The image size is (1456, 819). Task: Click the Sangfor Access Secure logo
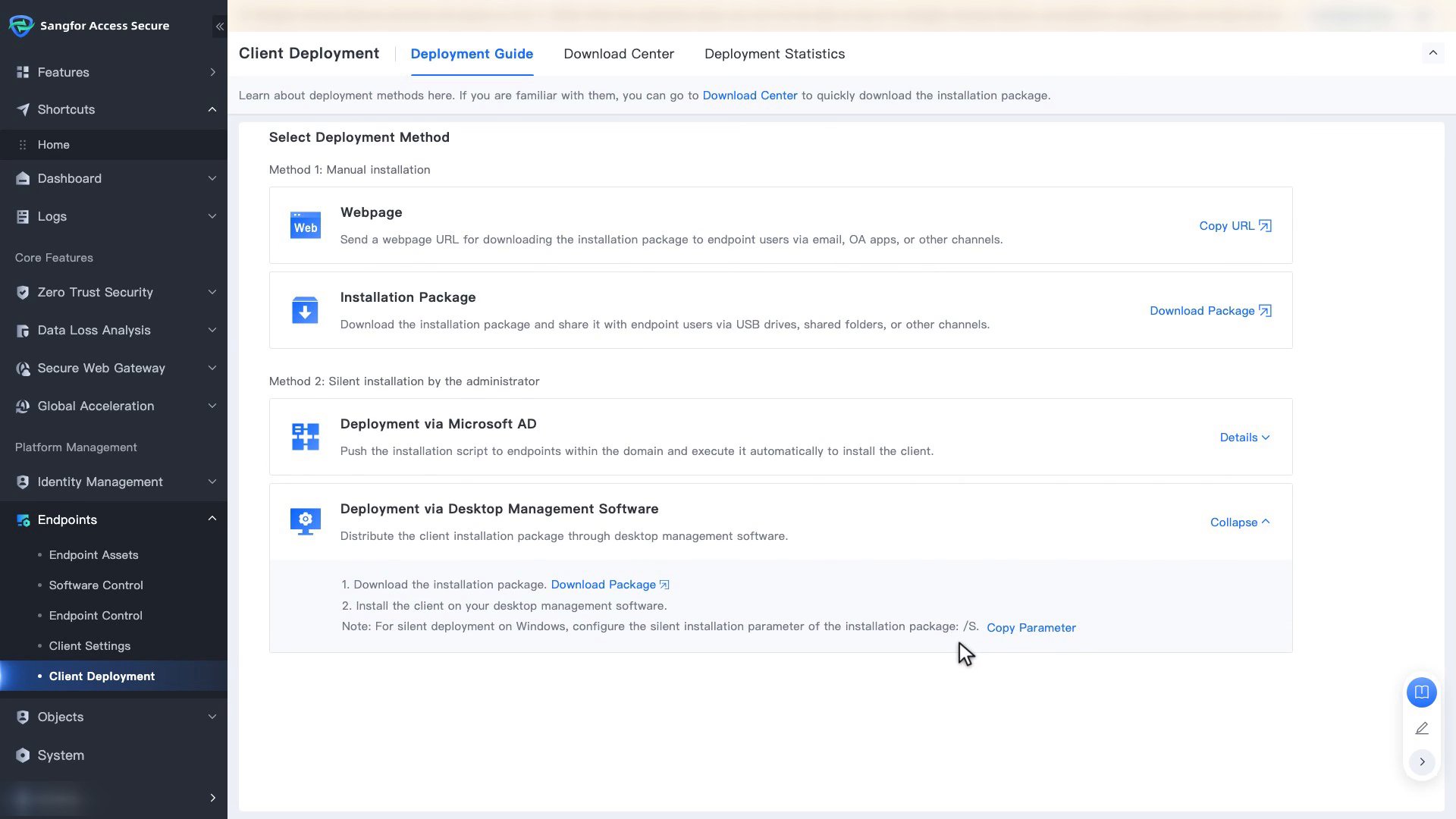click(x=21, y=26)
